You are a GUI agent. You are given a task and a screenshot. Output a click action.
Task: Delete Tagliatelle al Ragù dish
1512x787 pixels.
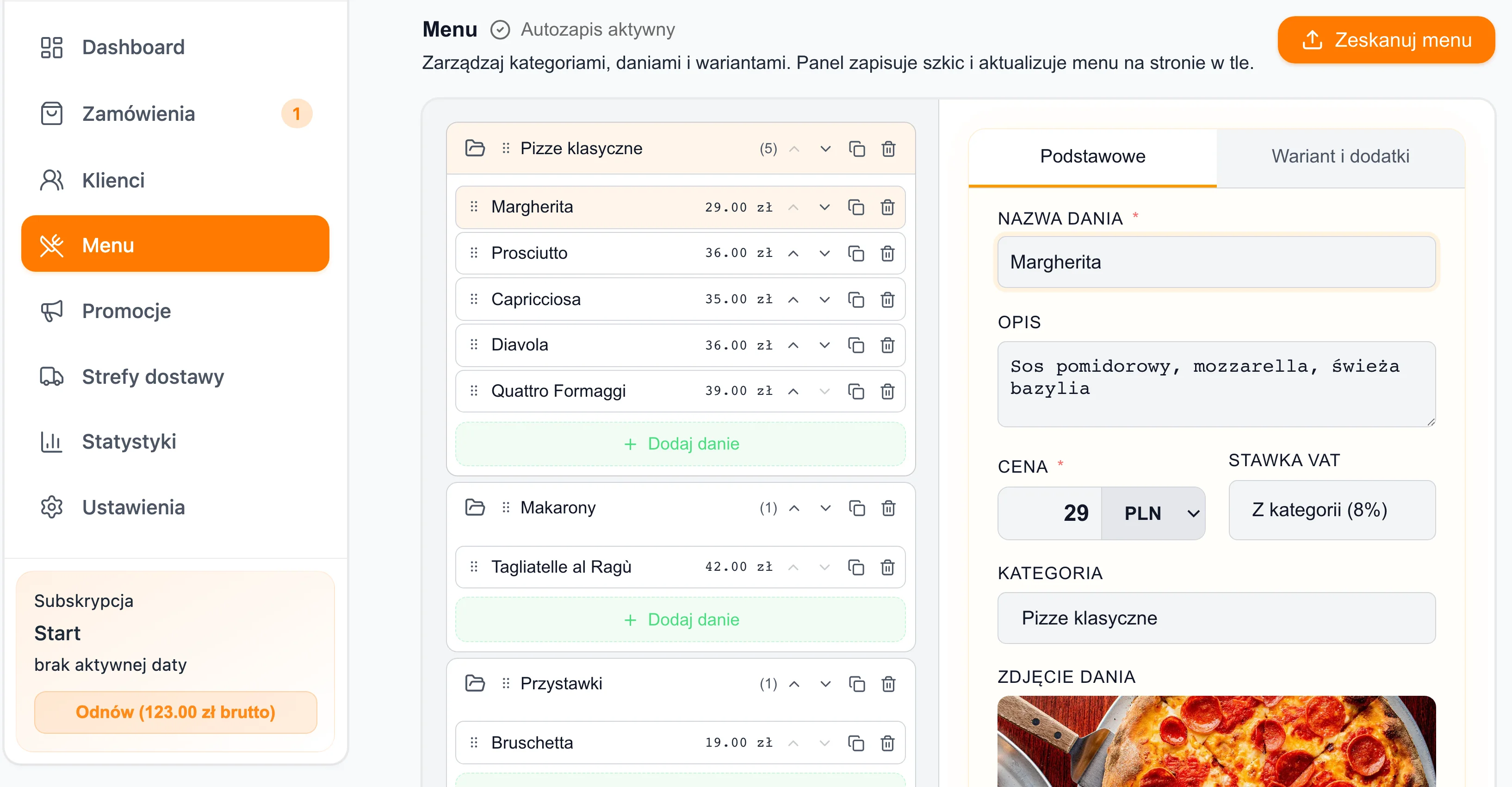(x=887, y=568)
